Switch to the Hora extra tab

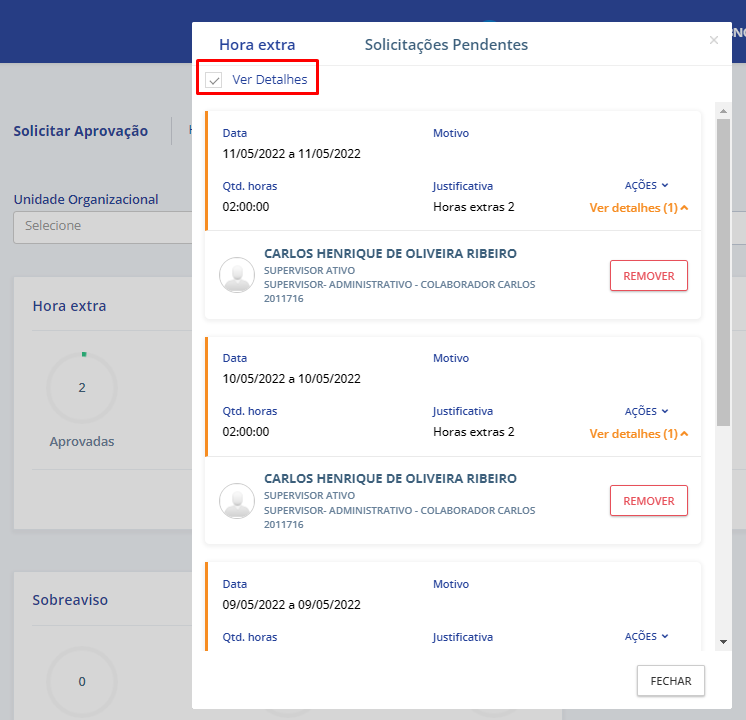(257, 45)
